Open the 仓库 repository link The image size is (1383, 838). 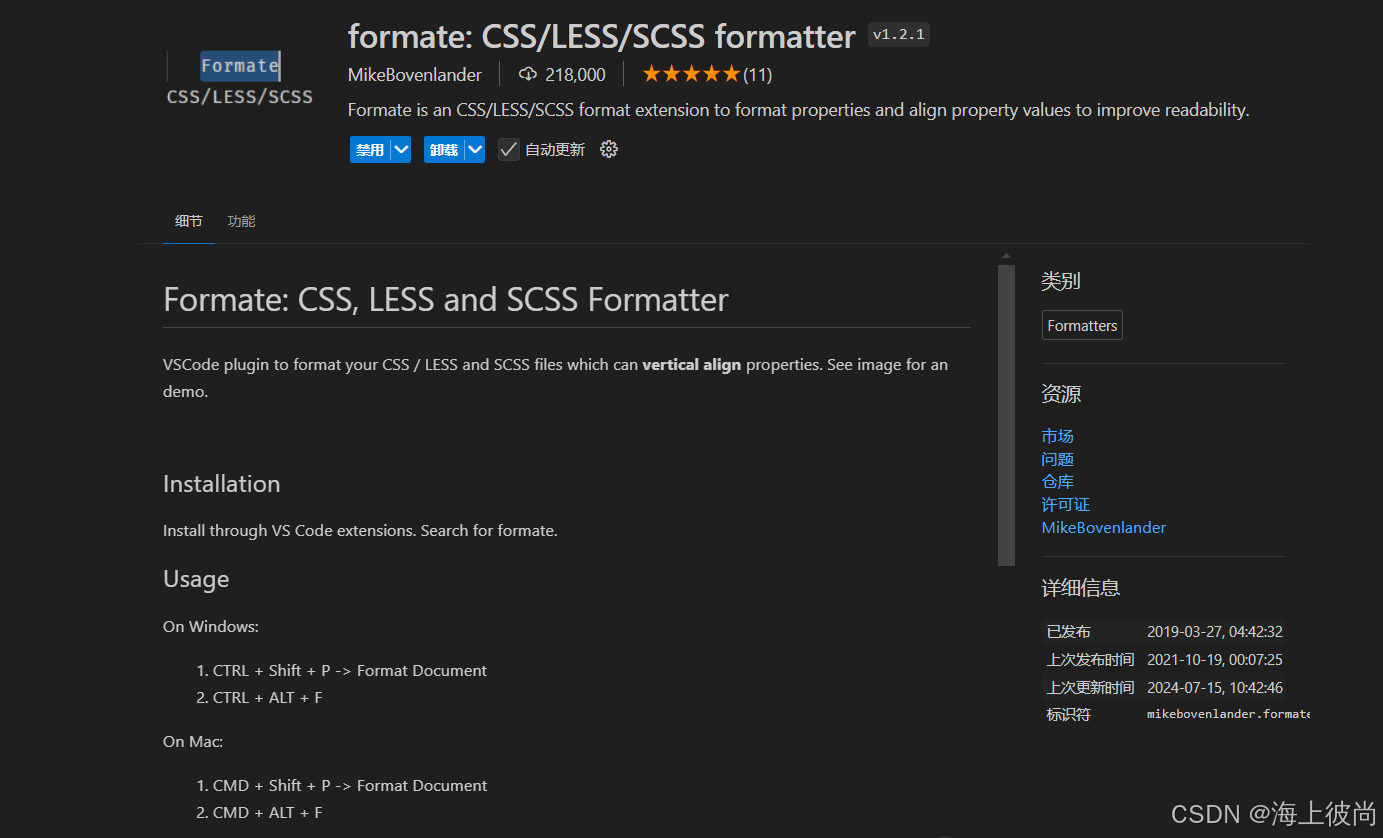(1057, 482)
